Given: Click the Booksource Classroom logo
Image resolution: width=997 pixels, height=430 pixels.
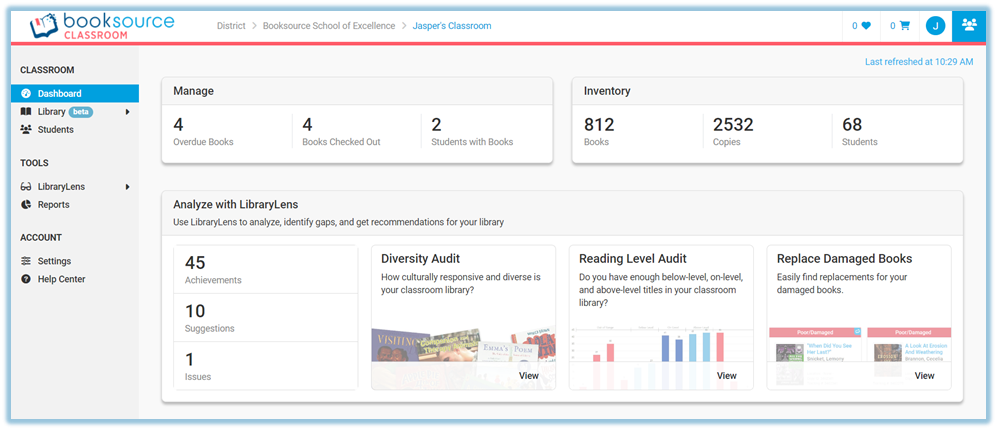Looking at the screenshot, I should 102,26.
